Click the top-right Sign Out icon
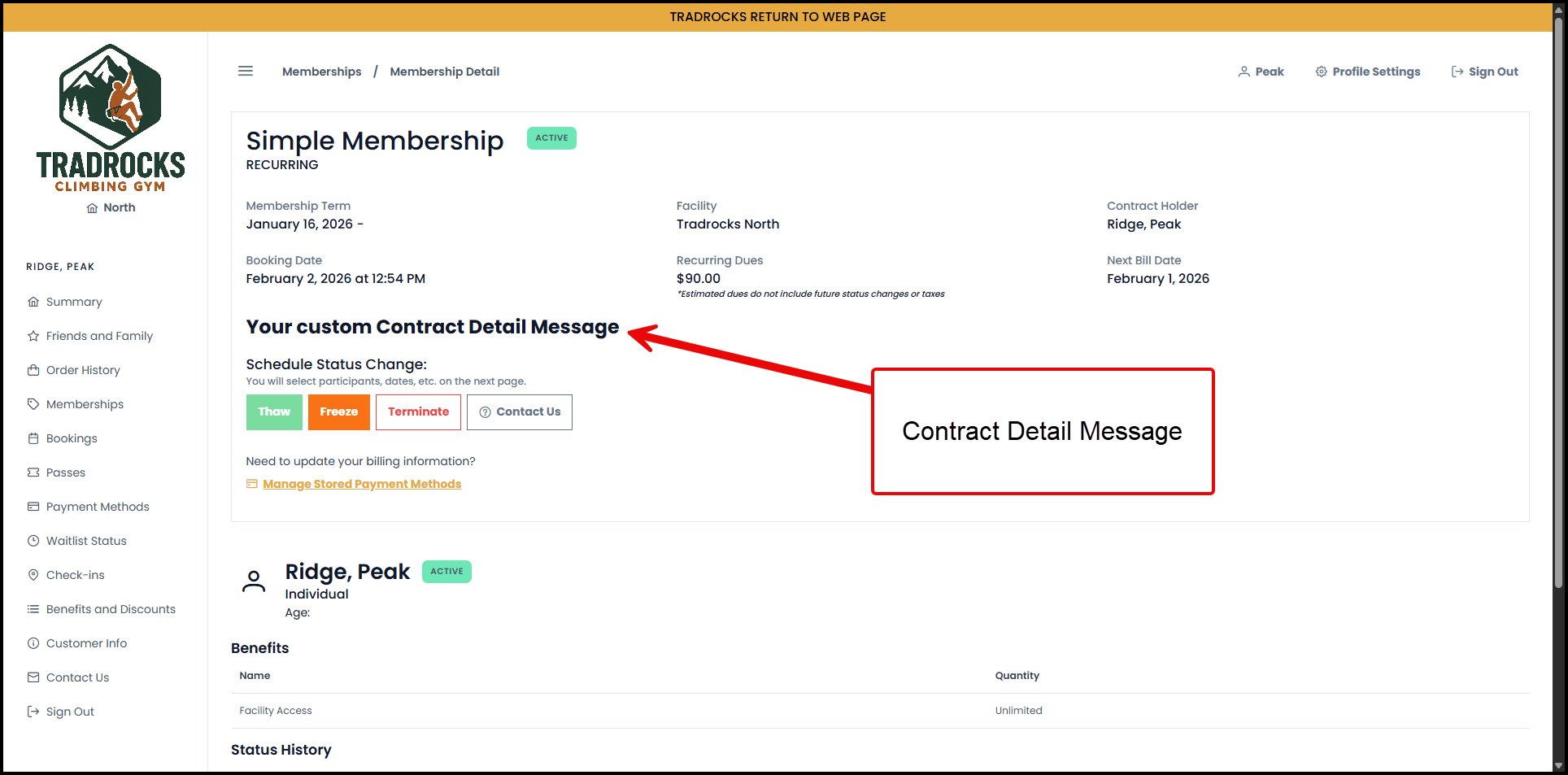 coord(1457,72)
